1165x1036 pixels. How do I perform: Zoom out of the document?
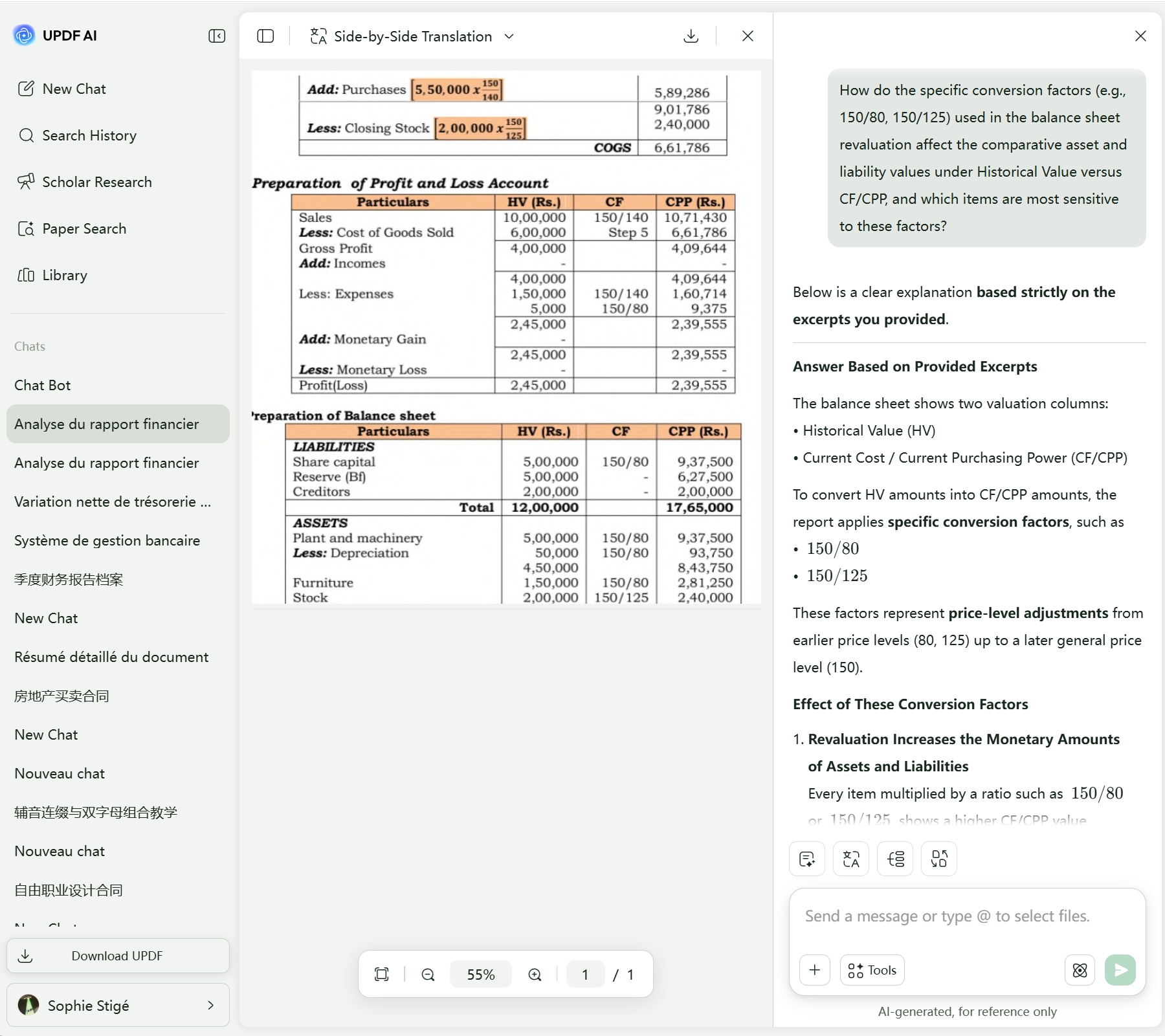point(428,975)
